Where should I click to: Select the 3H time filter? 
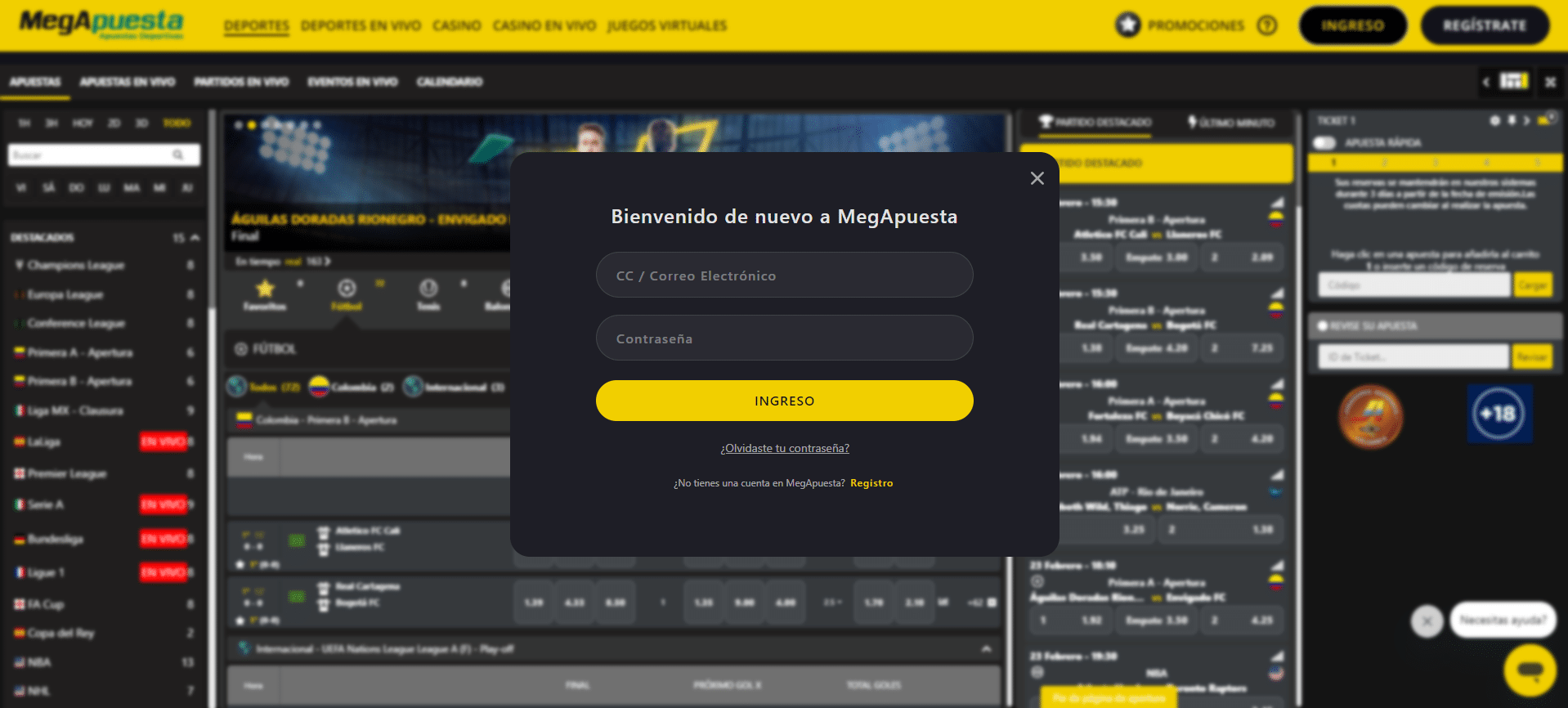52,123
